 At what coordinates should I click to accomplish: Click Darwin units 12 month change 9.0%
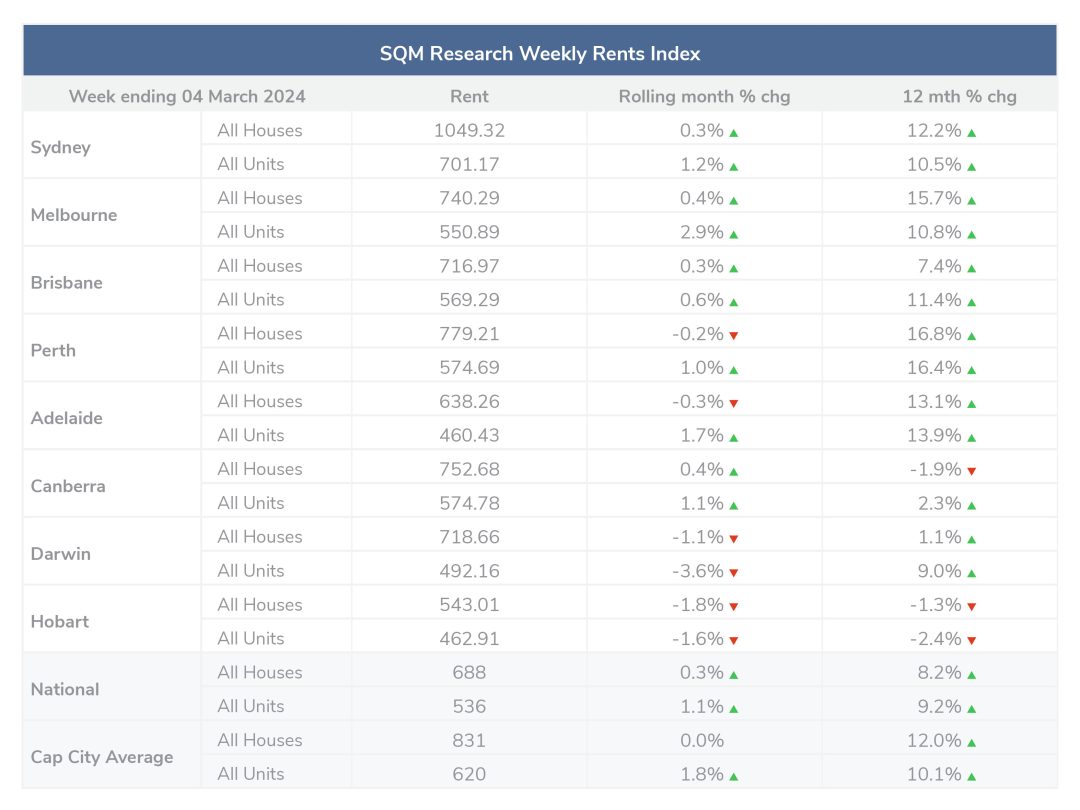(x=939, y=570)
